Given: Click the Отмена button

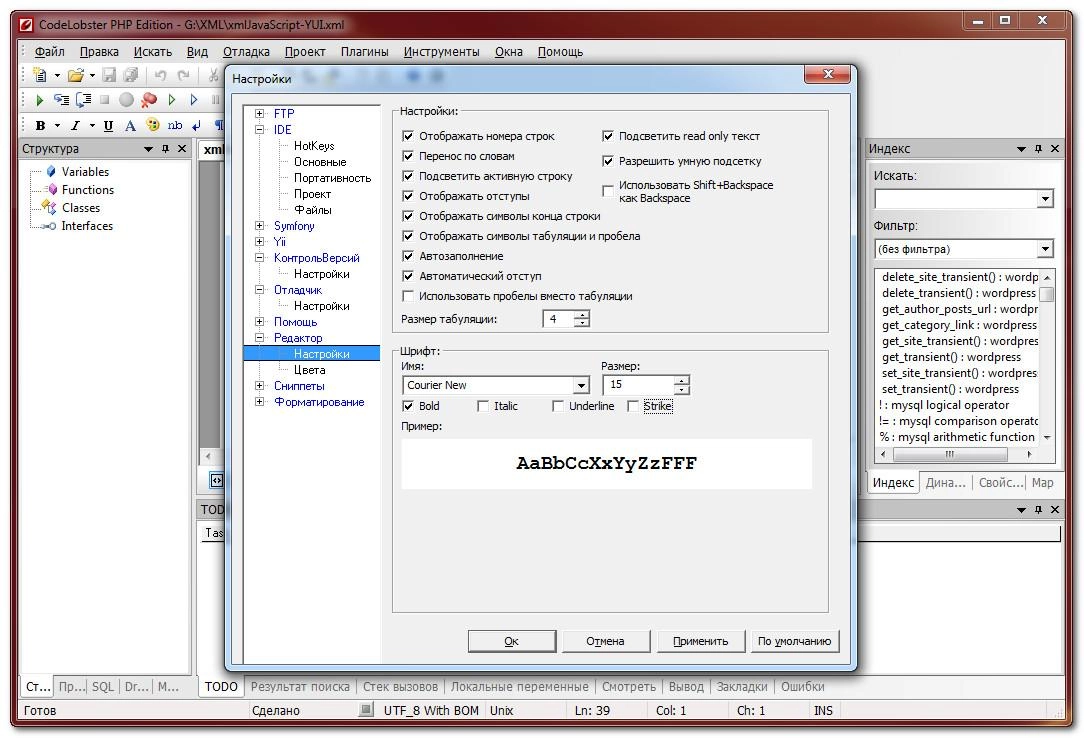Looking at the screenshot, I should [x=606, y=641].
